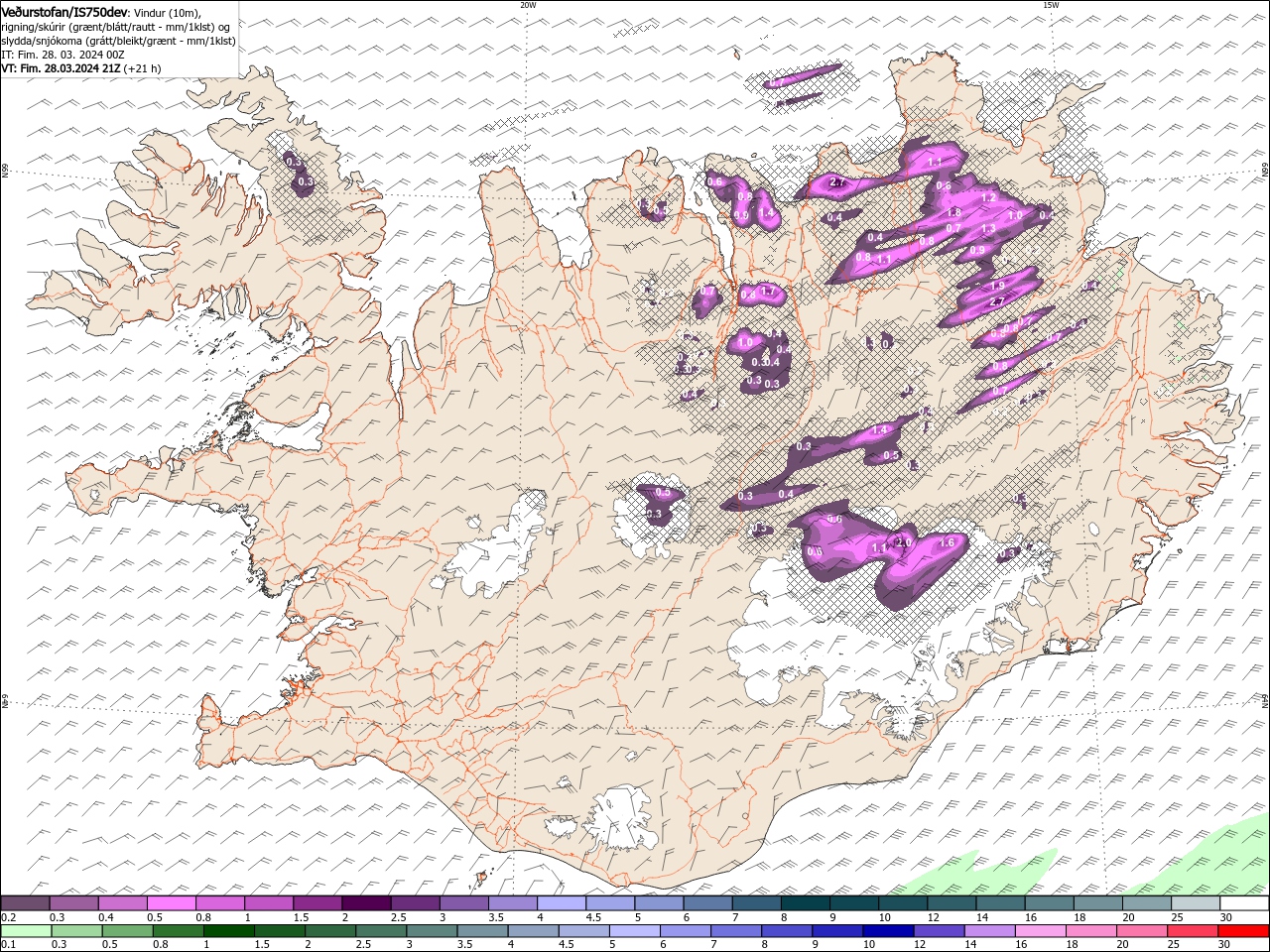
Task: Click the light pink 16 swatch in lower legend
Action: [x=1042, y=931]
